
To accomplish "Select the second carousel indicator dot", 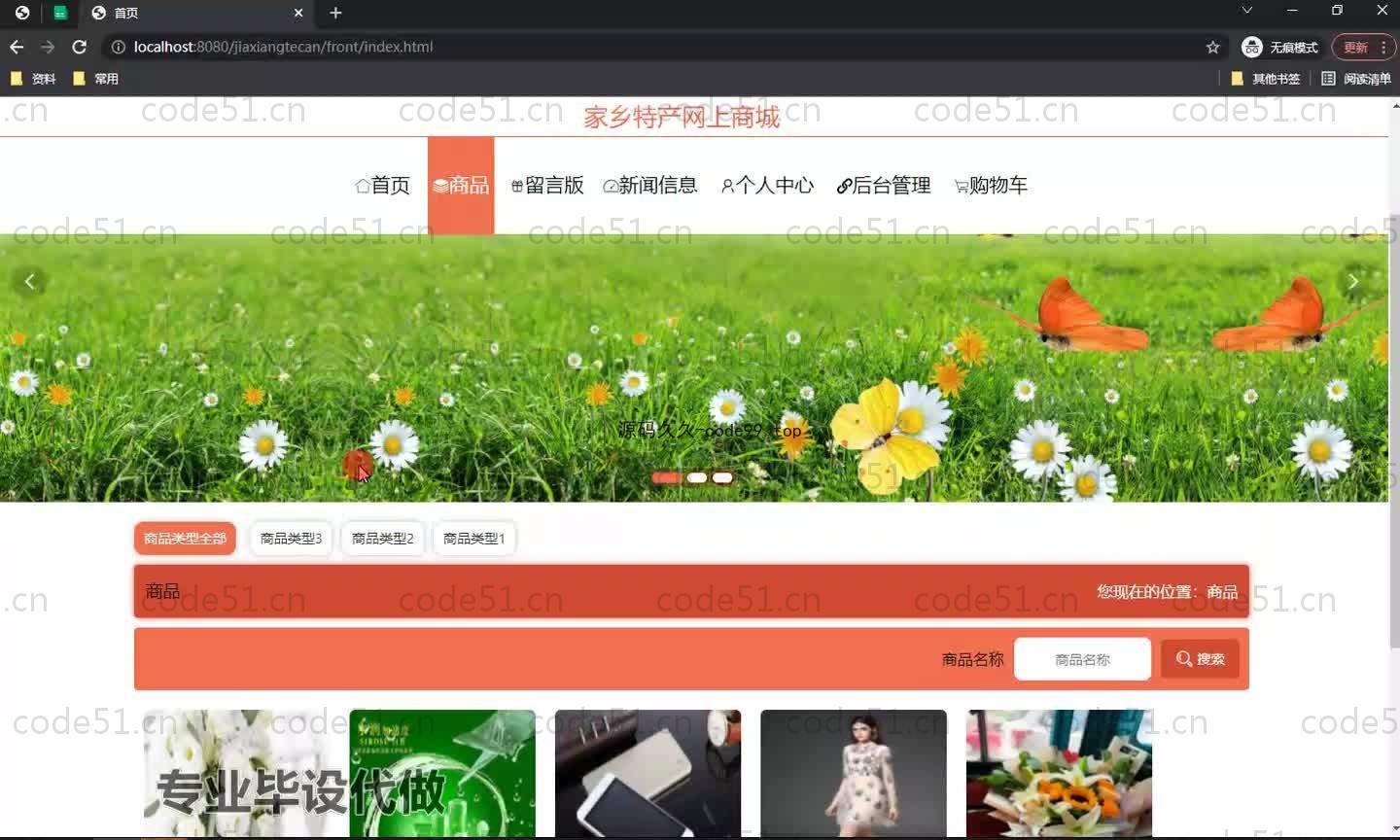I will pos(697,477).
